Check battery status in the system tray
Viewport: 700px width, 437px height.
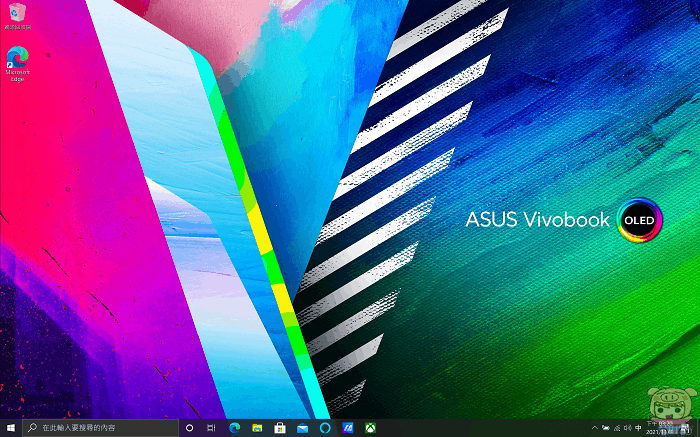click(608, 428)
